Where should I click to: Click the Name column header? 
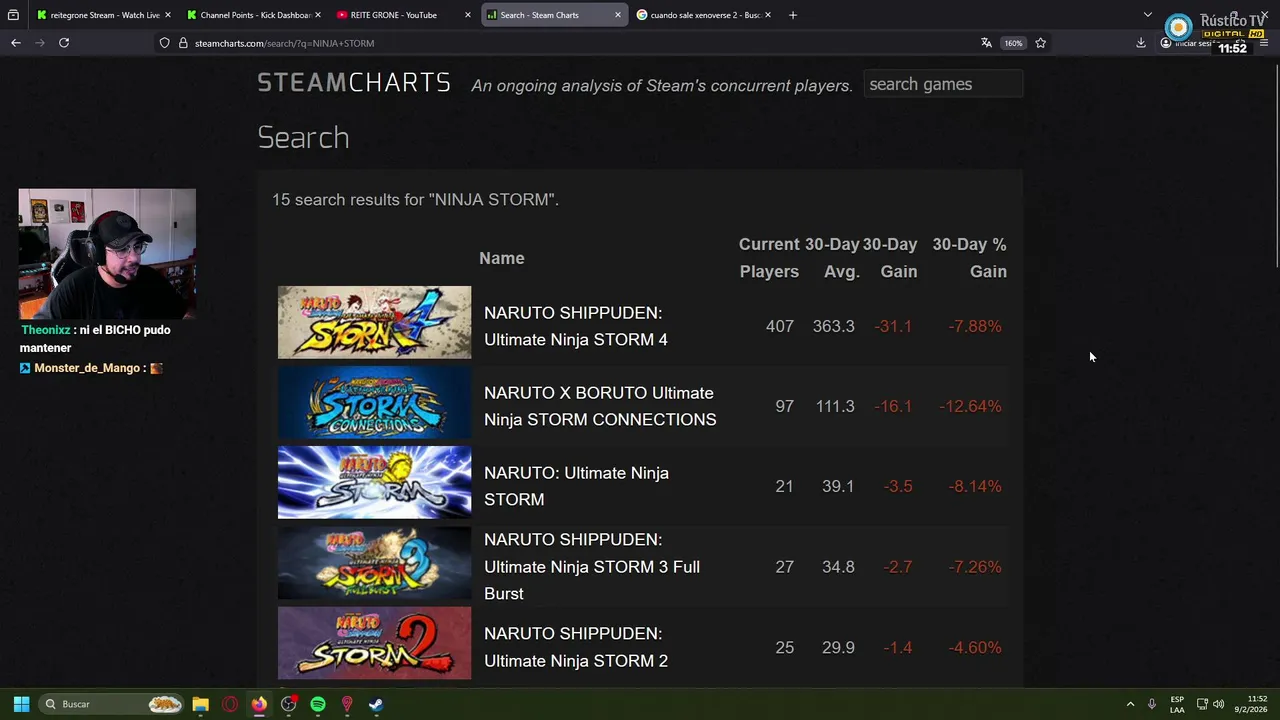click(502, 258)
